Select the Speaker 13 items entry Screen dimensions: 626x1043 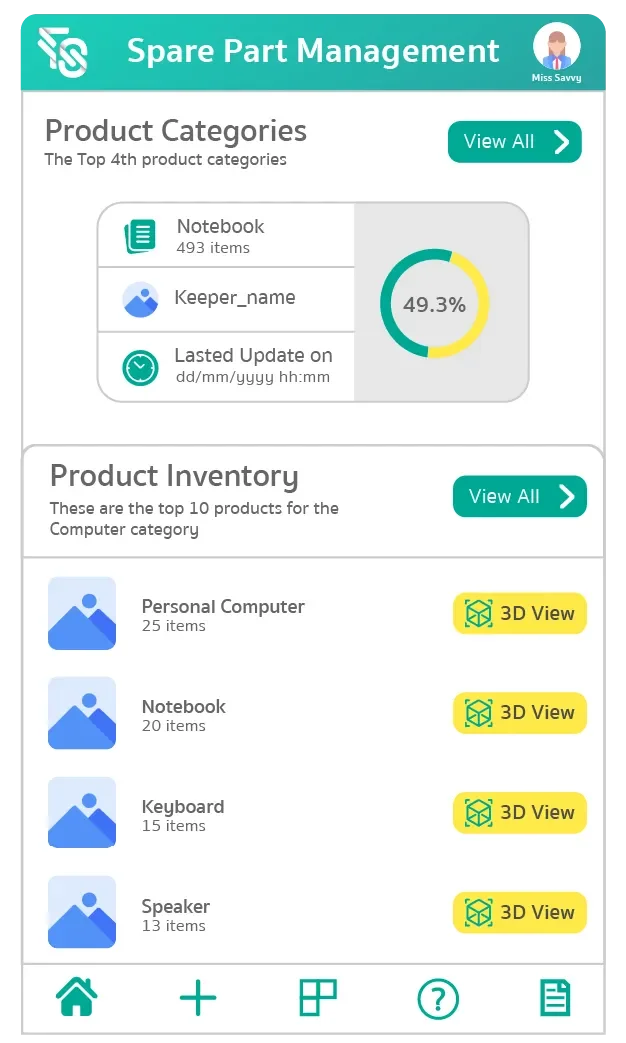point(176,914)
